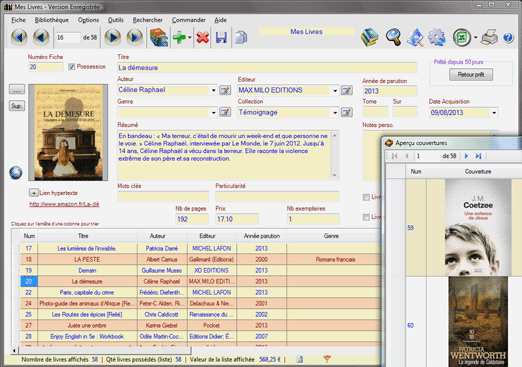The image size is (522, 367).
Task: Open the Date Acquisition calendar dropdown
Action: [x=494, y=113]
